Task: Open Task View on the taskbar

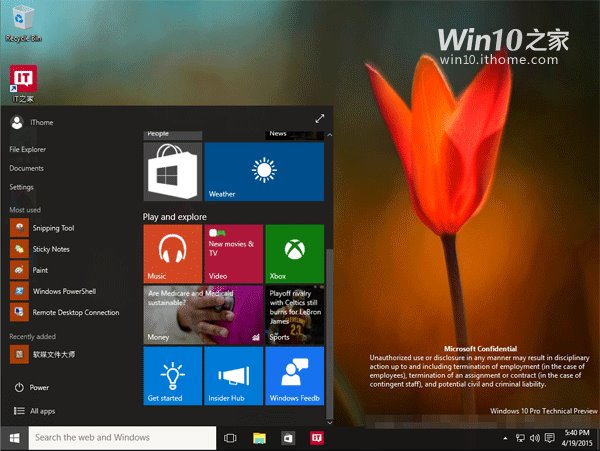Action: [x=230, y=438]
